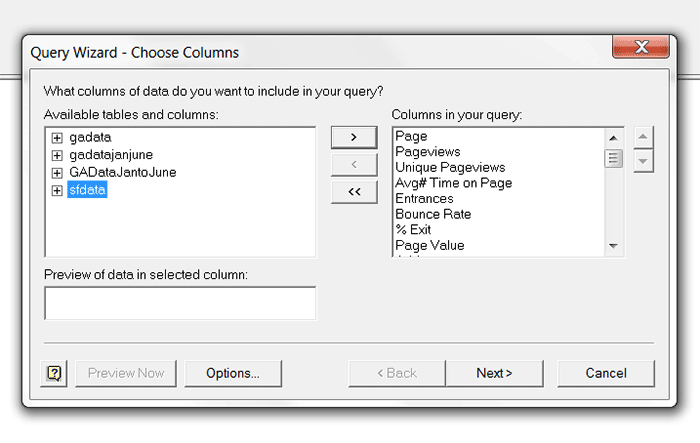Click the help question mark icon
This screenshot has height=443, width=700.
(x=54, y=373)
